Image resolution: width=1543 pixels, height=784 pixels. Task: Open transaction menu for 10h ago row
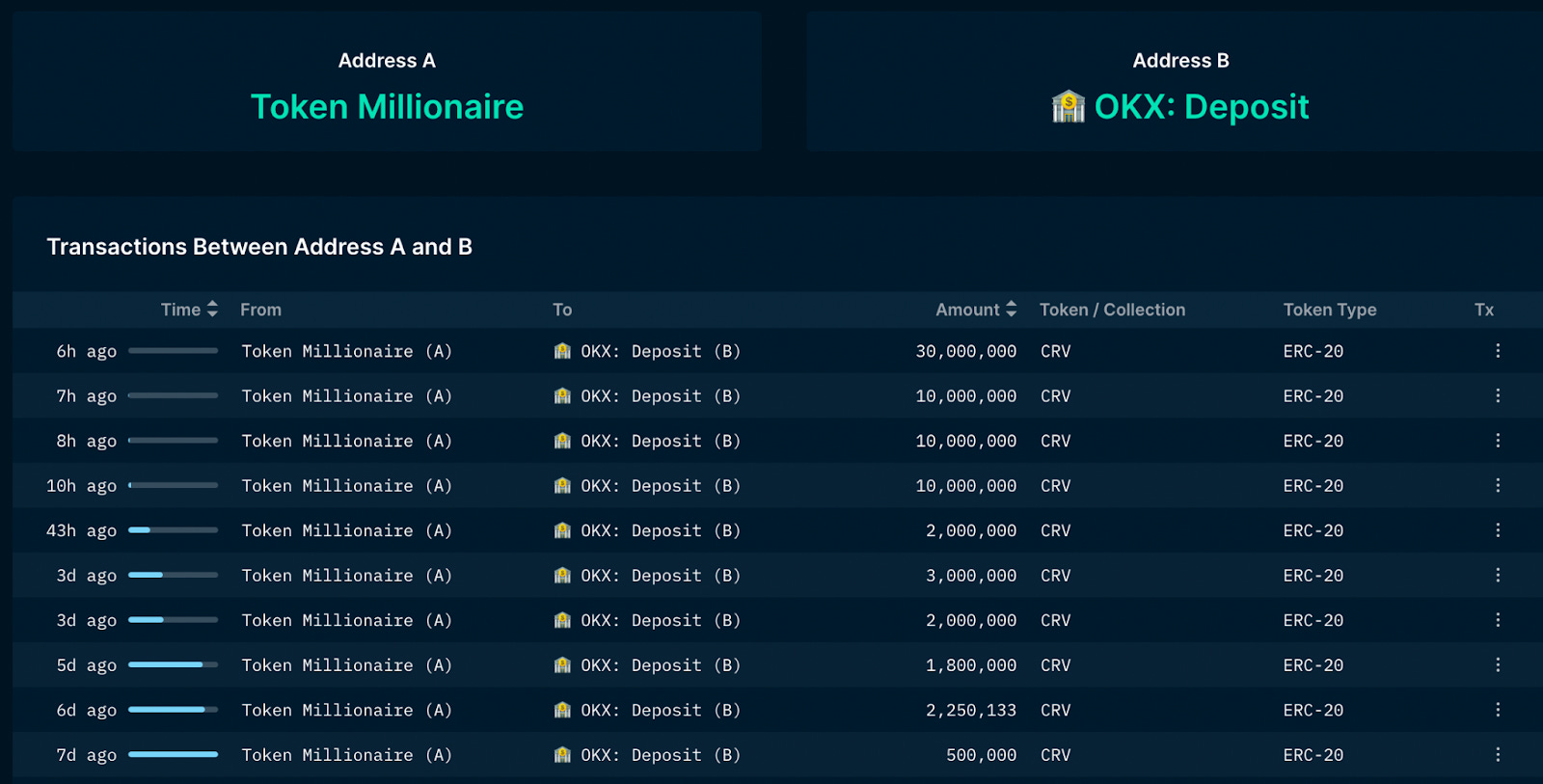pyautogui.click(x=1498, y=485)
